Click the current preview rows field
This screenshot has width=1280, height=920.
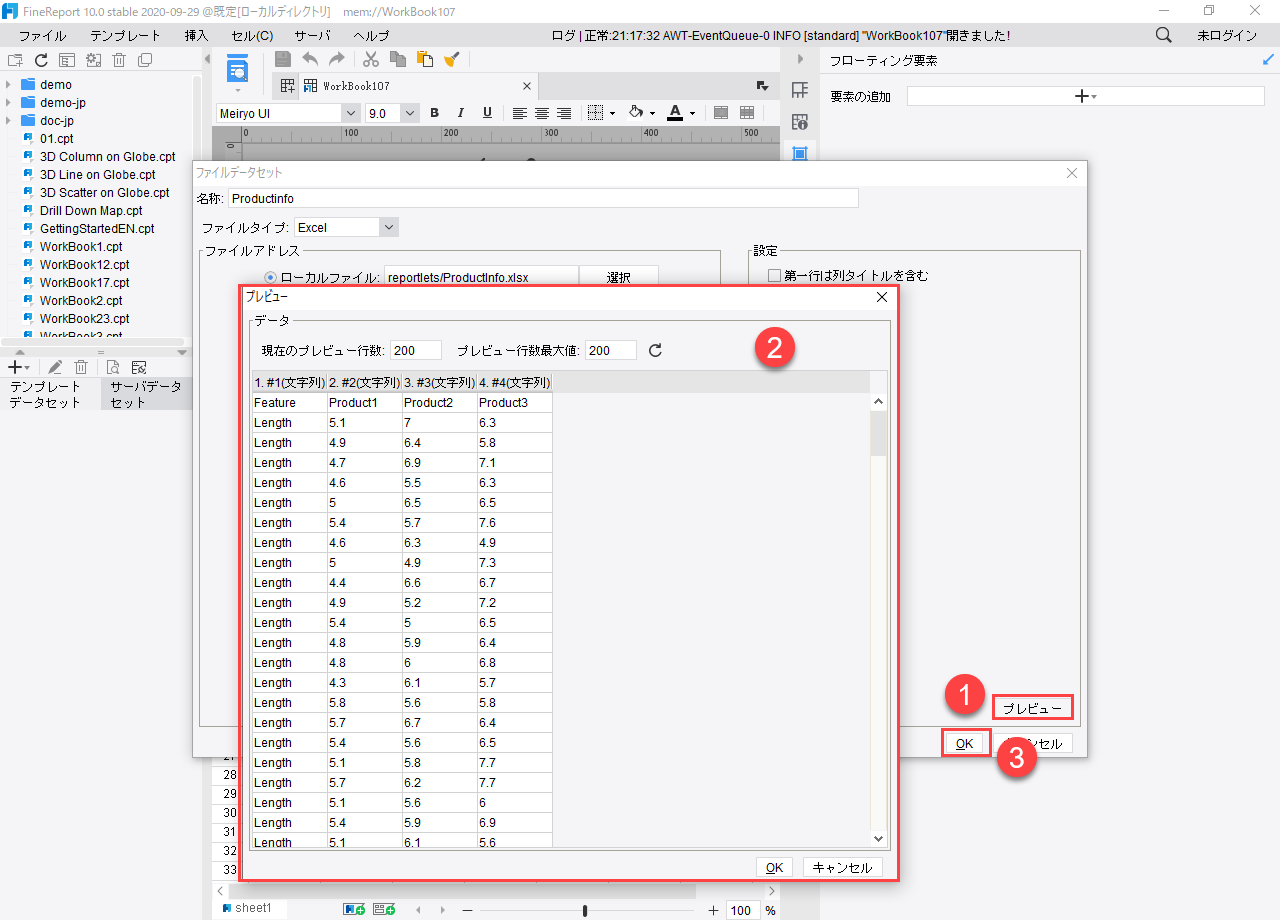click(416, 350)
